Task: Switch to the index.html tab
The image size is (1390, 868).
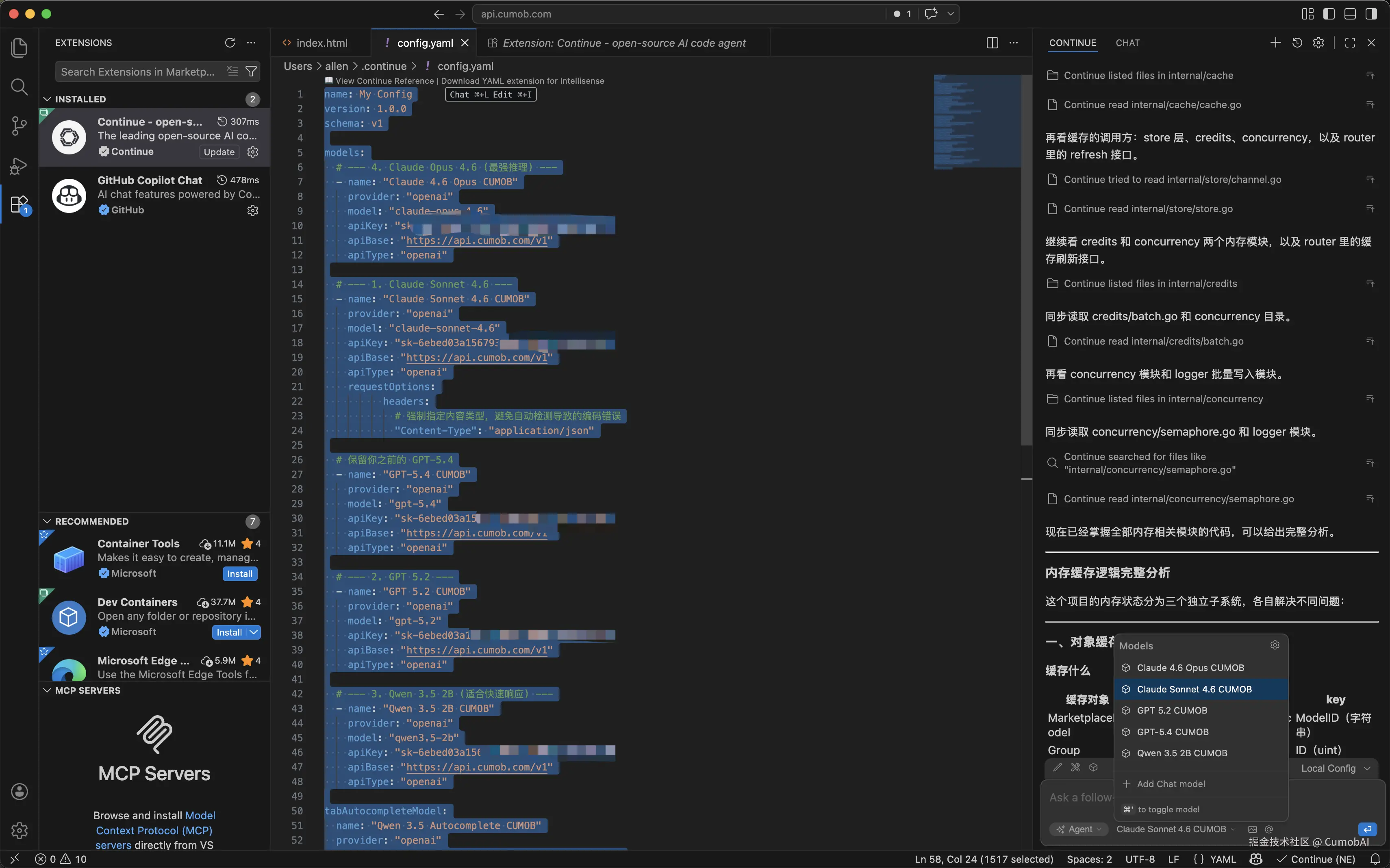Action: coord(321,43)
